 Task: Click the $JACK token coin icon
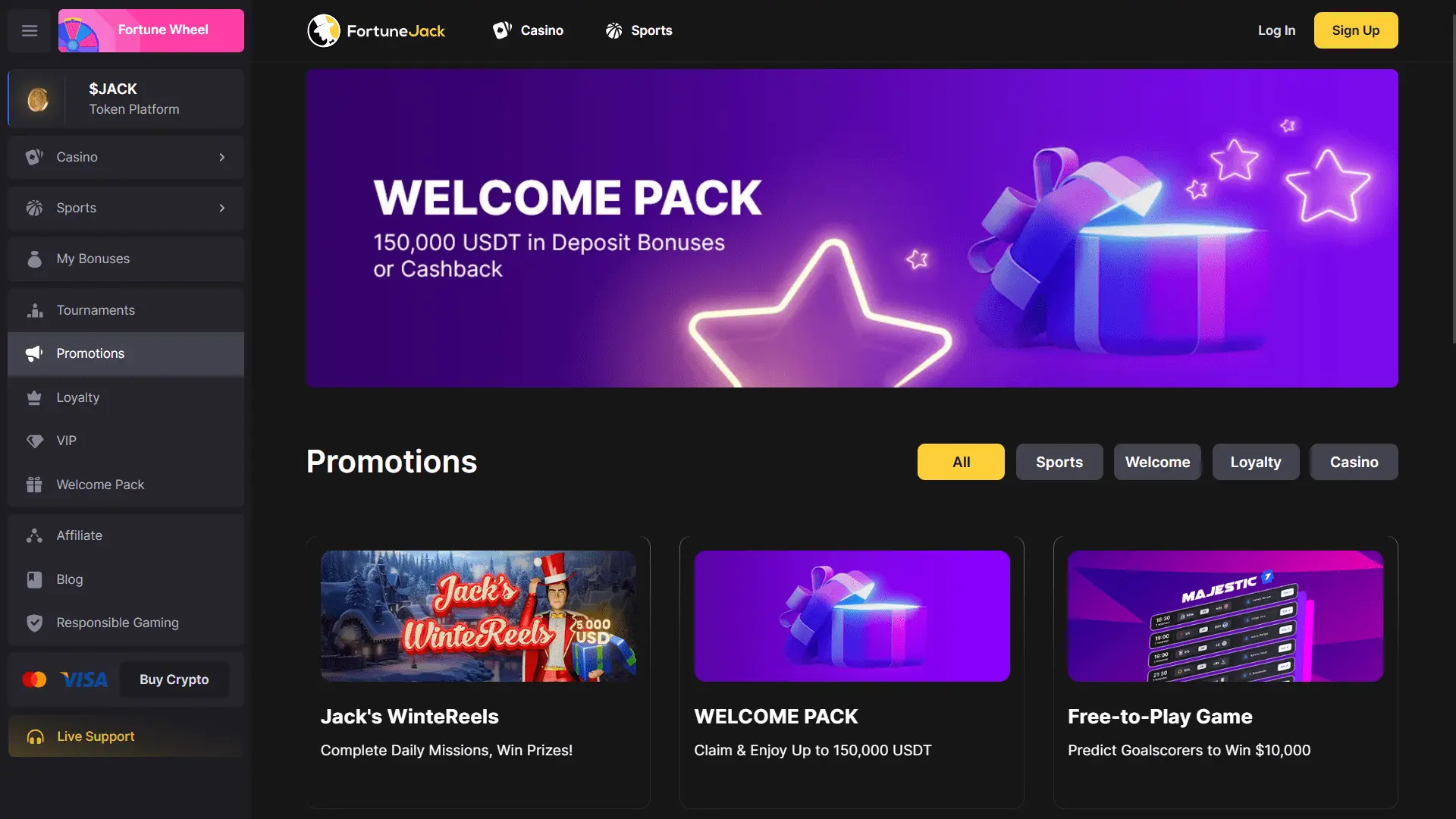click(38, 99)
